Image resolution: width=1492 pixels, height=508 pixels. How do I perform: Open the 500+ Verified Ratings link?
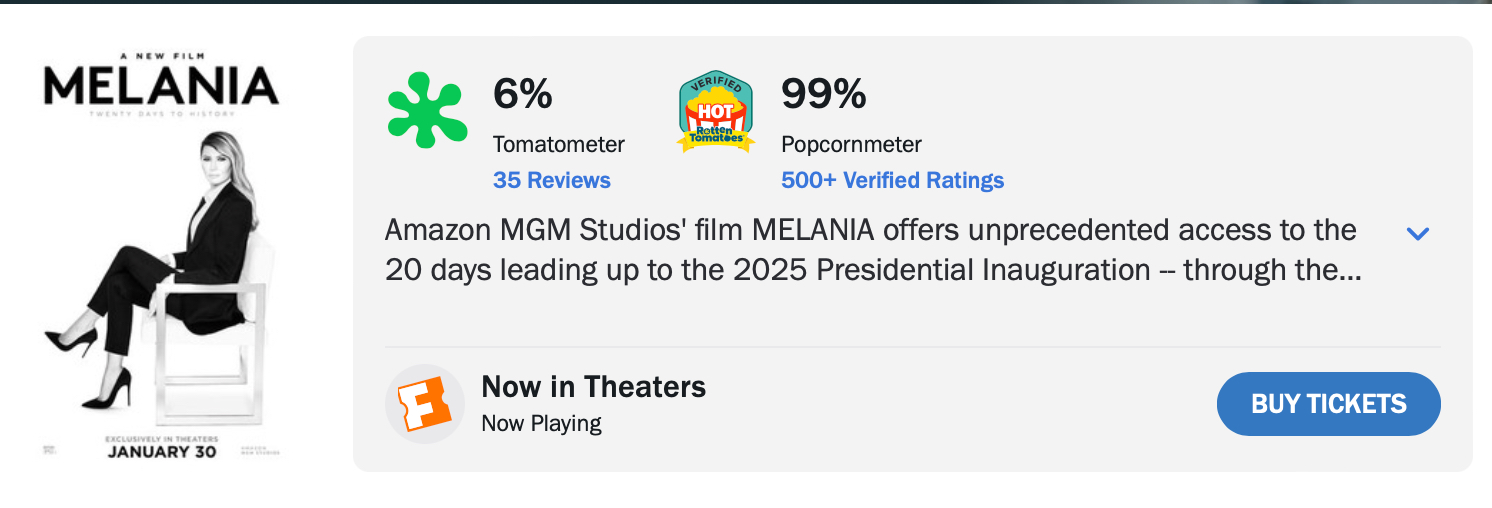(x=892, y=181)
